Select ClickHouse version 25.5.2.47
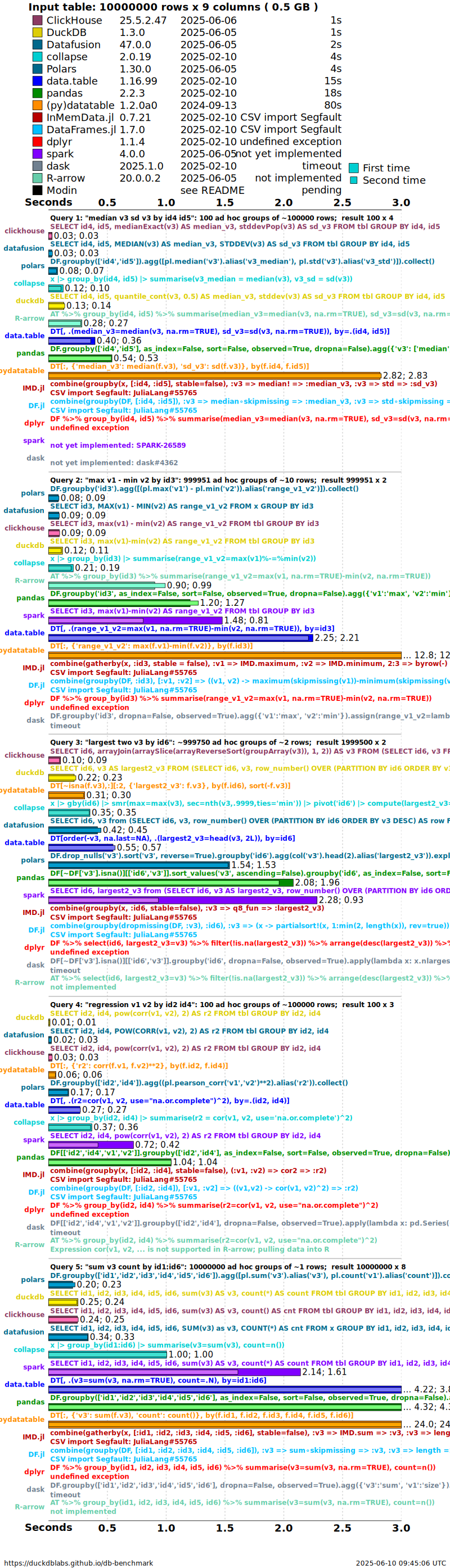Viewport: 450px width, 1568px height. pyautogui.click(x=143, y=20)
